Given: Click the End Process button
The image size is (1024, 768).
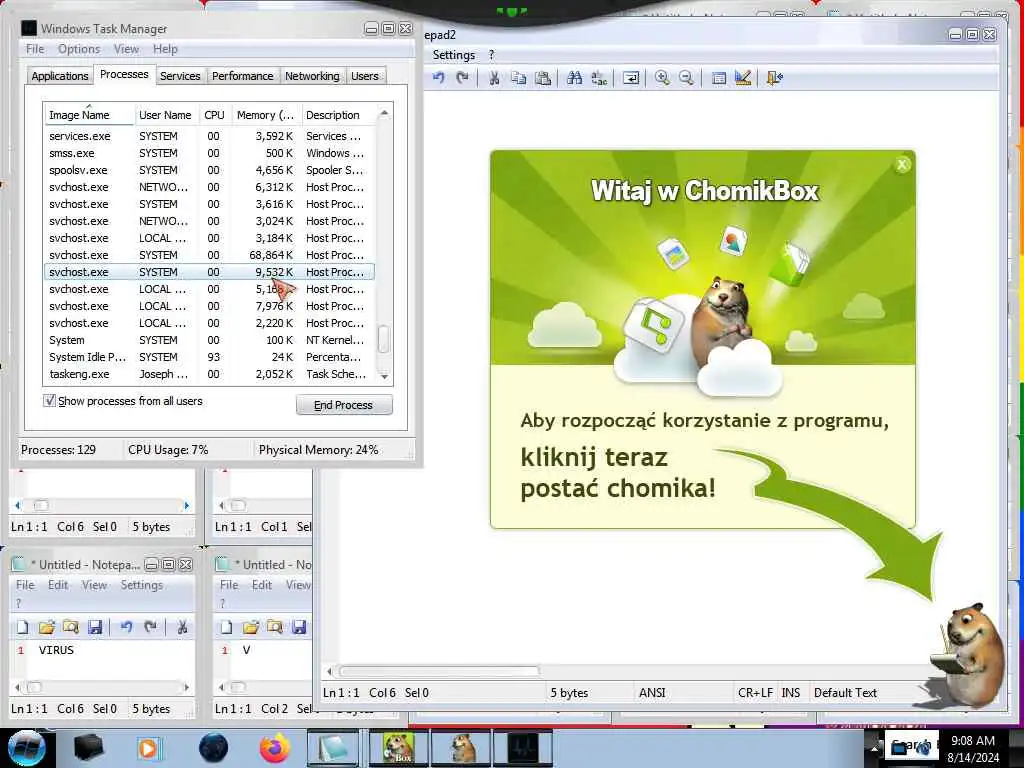Looking at the screenshot, I should point(344,405).
